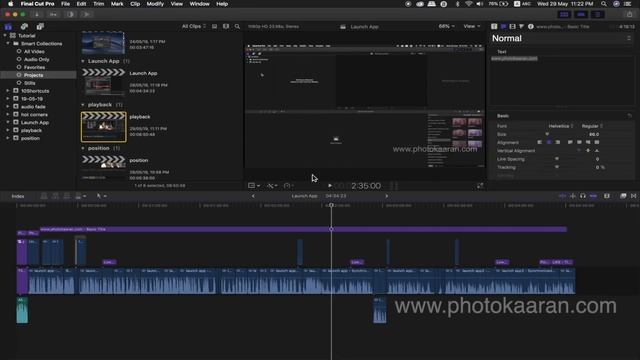Toggle the Browser panel visibility button

tap(564, 14)
